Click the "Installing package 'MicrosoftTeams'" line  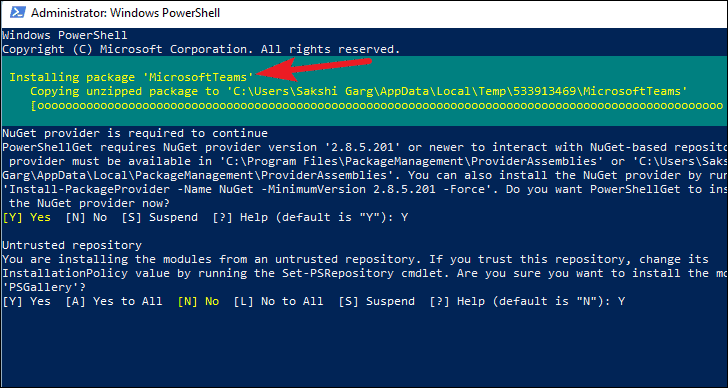132,77
